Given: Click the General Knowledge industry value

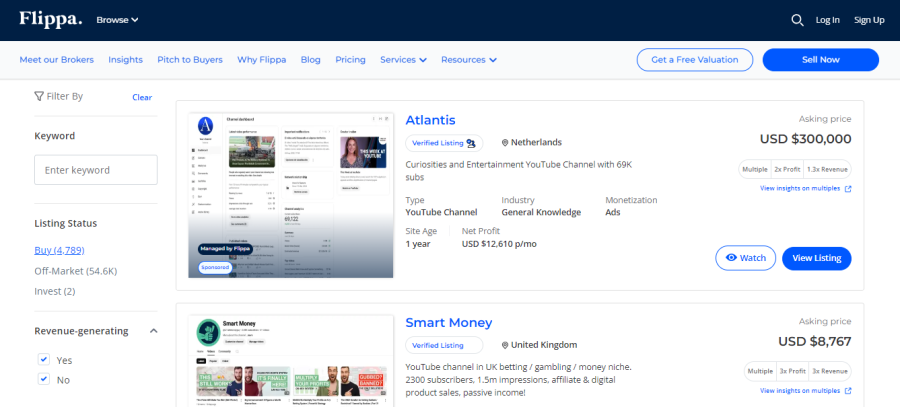Looking at the screenshot, I should 541,212.
